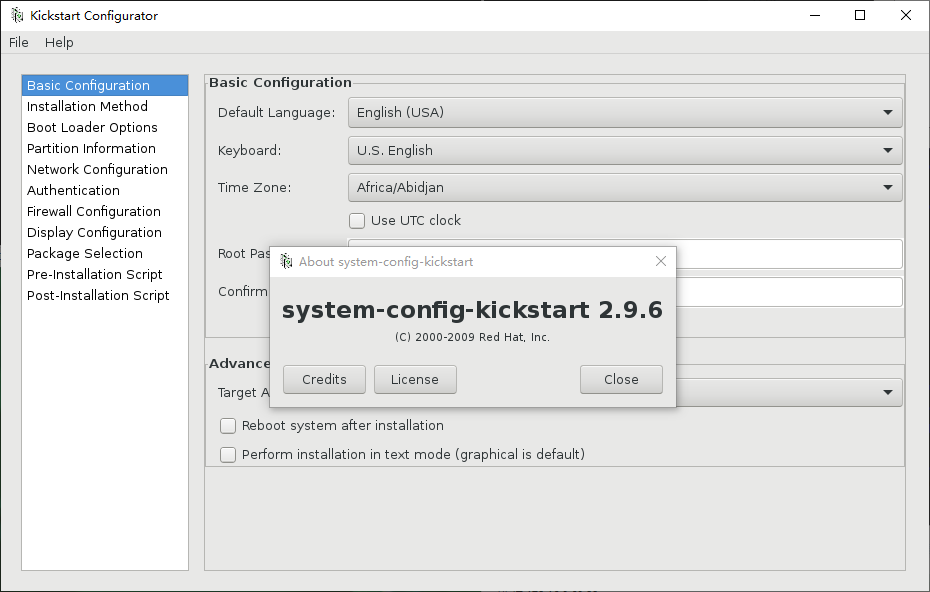Click the License button
The image size is (930, 592).
point(415,380)
